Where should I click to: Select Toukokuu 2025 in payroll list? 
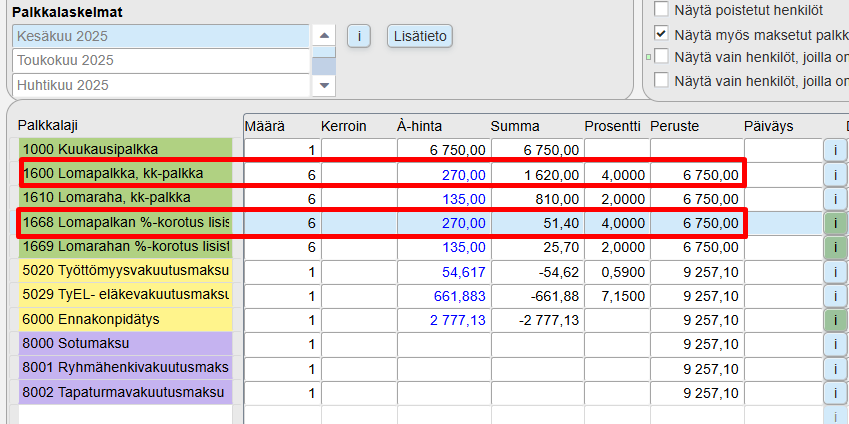point(160,60)
